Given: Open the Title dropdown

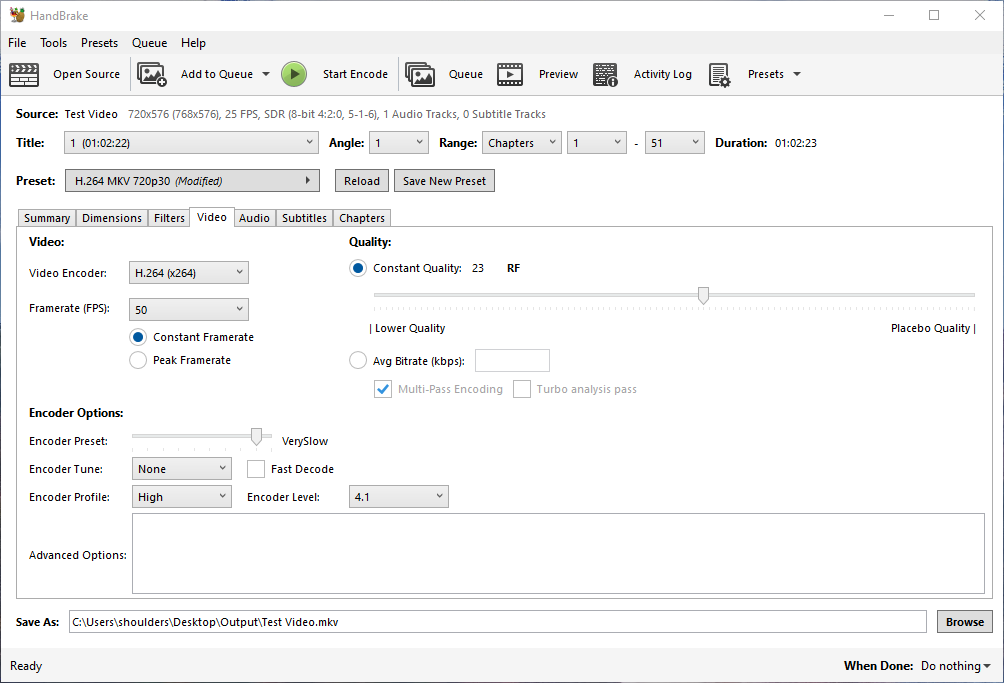Looking at the screenshot, I should [x=191, y=143].
